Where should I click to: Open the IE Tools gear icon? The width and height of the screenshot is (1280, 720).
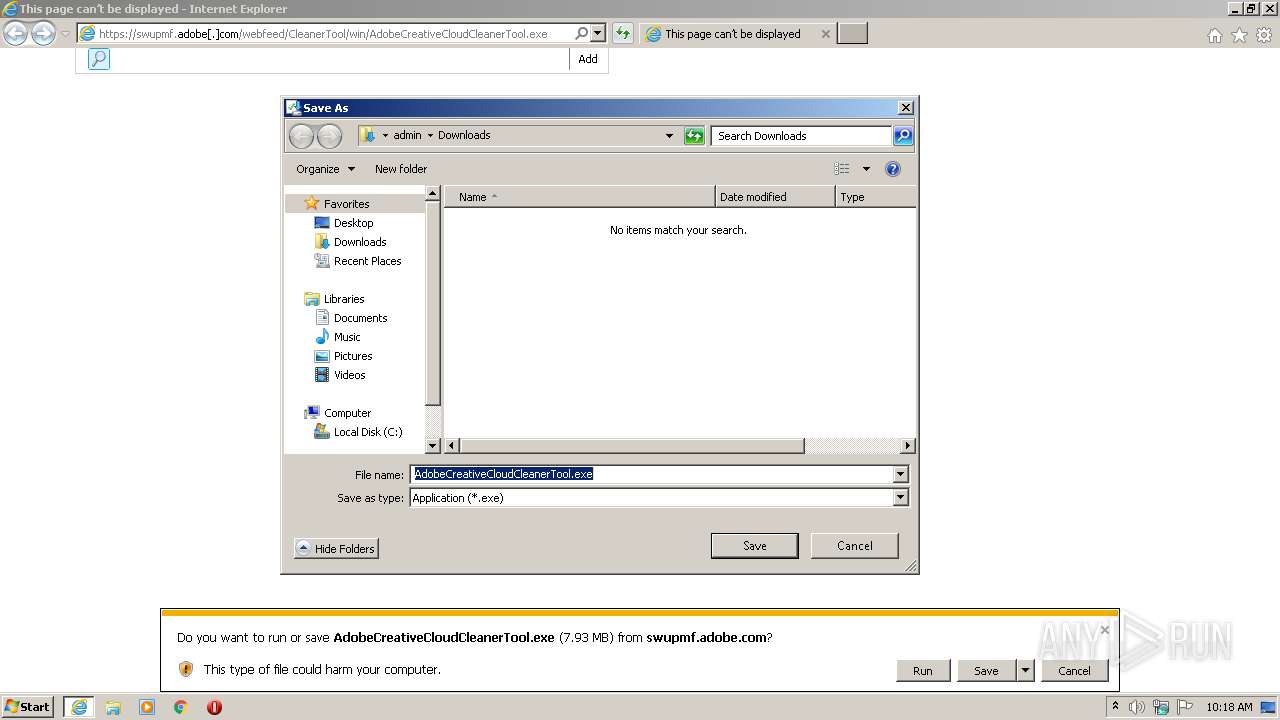pyautogui.click(x=1264, y=35)
